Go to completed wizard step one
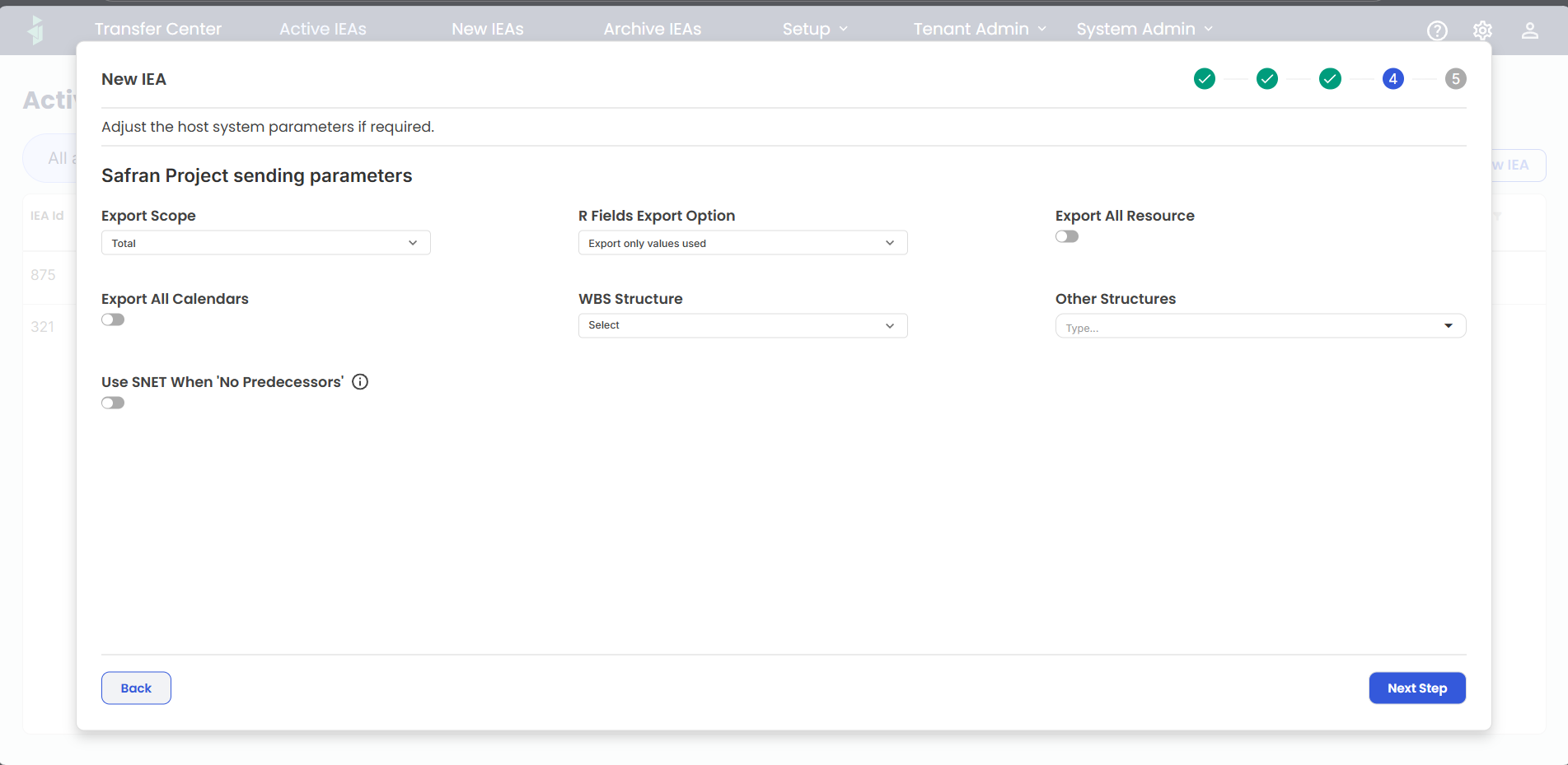The width and height of the screenshot is (1568, 765). coord(1205,79)
